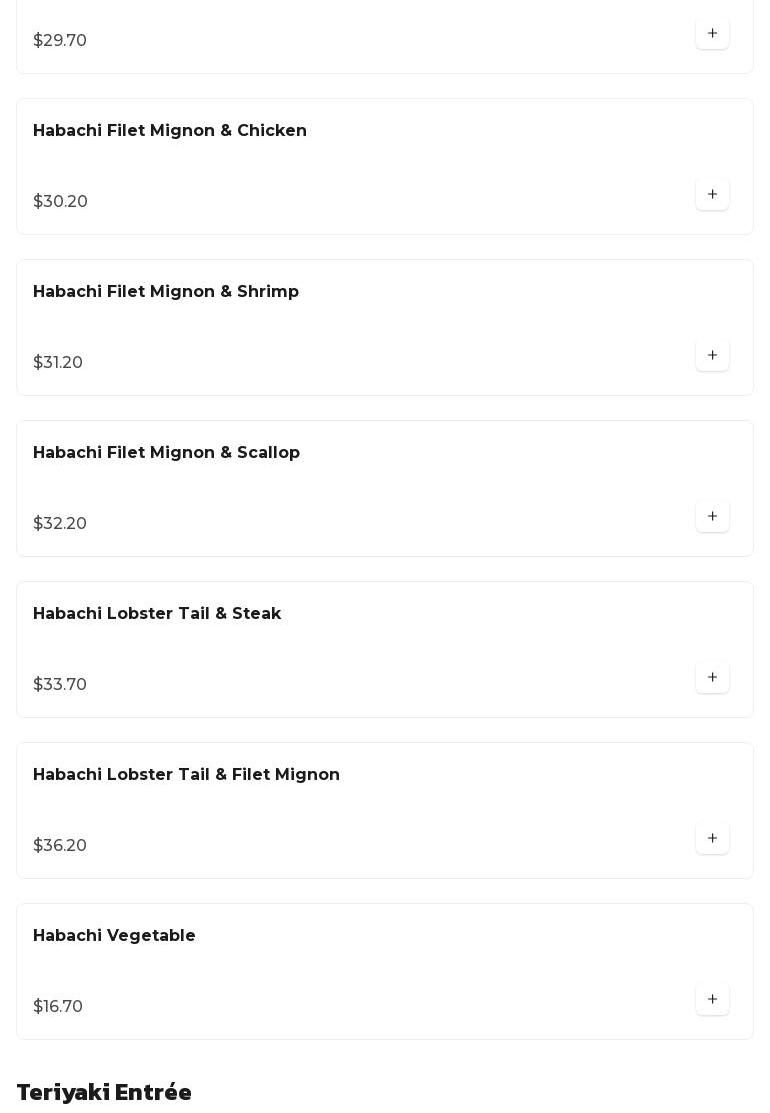770x1113 pixels.
Task: Open the Habachi Vegetable item title
Action: point(114,936)
